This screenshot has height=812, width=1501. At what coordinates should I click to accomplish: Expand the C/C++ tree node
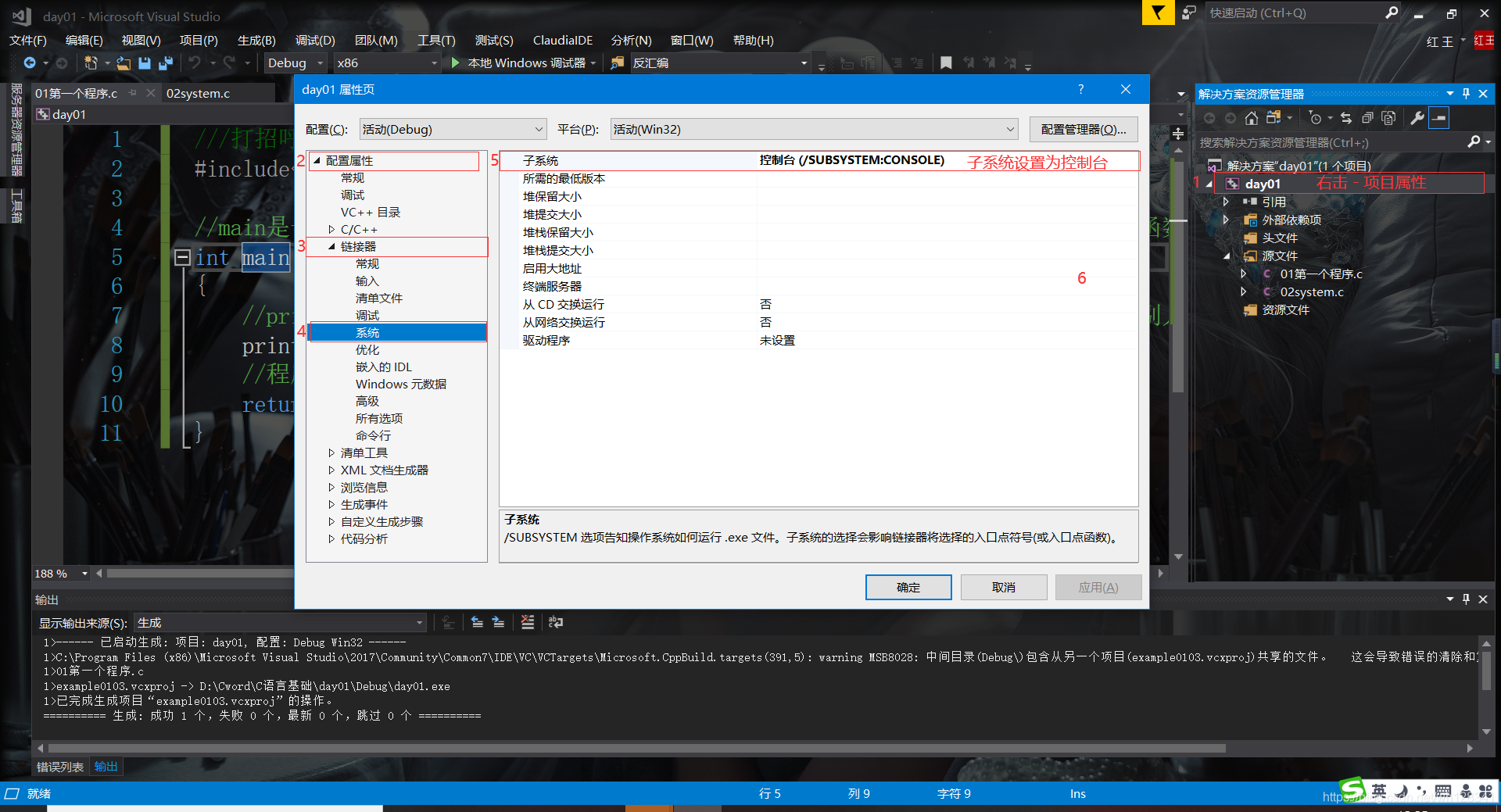click(x=331, y=230)
